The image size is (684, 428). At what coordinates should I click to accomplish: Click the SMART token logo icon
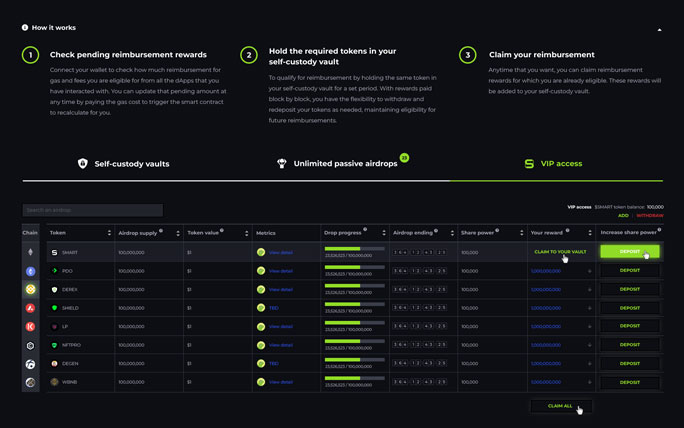pyautogui.click(x=54, y=253)
